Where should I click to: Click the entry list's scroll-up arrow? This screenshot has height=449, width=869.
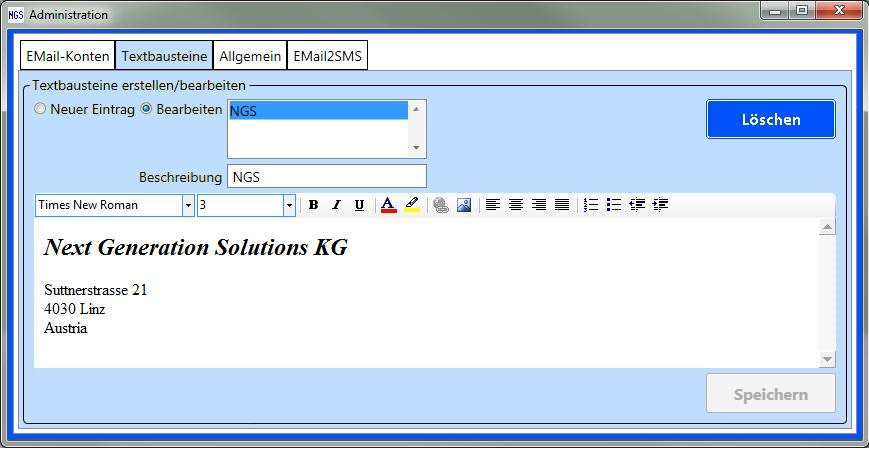coord(416,110)
